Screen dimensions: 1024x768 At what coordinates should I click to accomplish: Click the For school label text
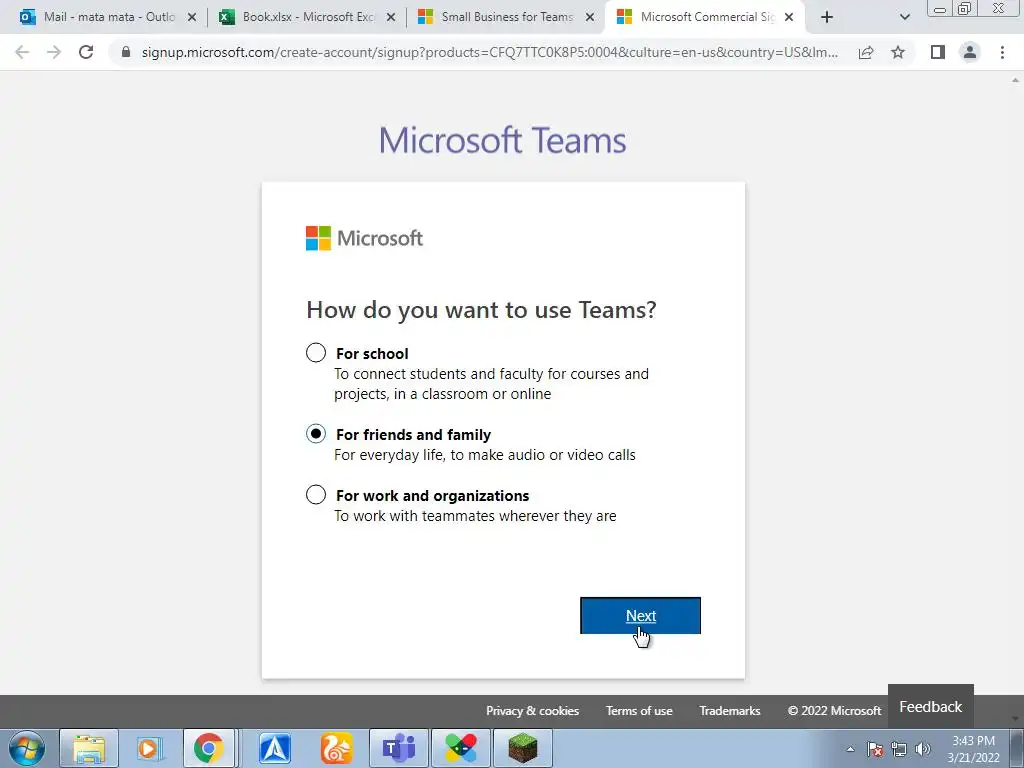[x=372, y=353]
